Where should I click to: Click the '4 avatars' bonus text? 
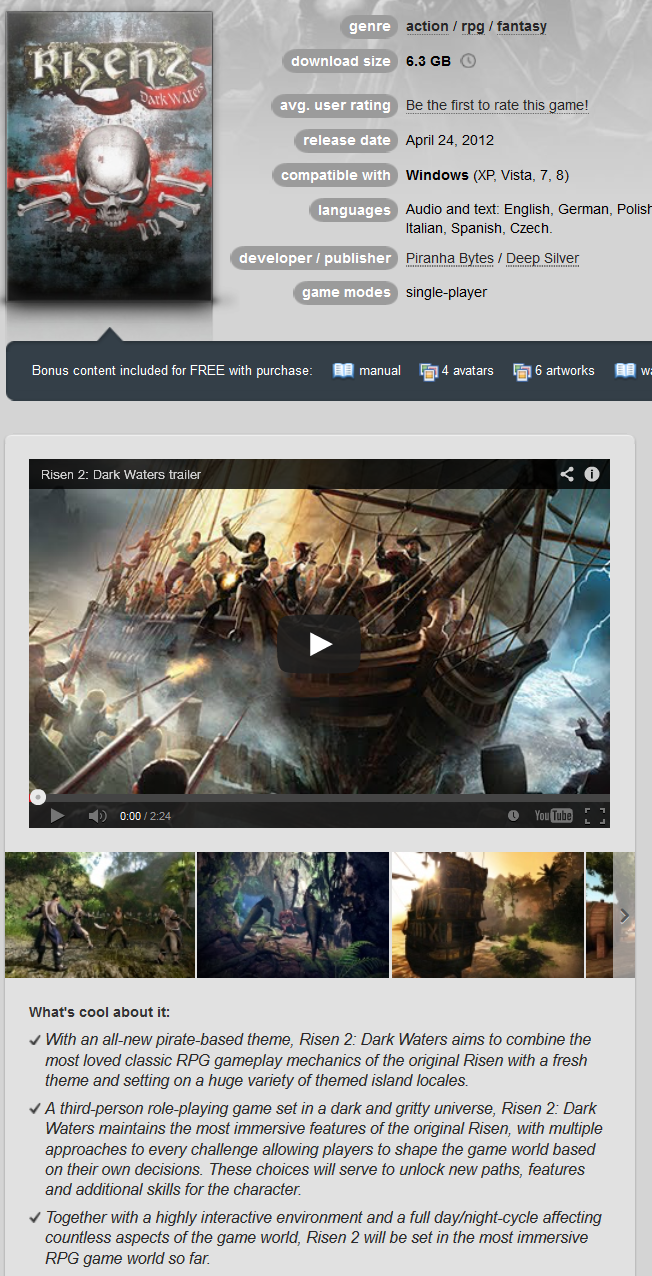pos(468,371)
